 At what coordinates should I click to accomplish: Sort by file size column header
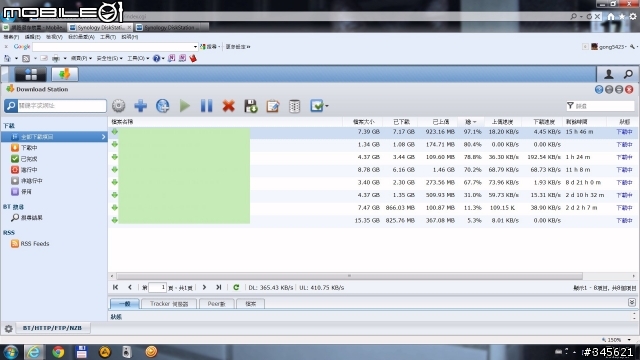tap(363, 122)
